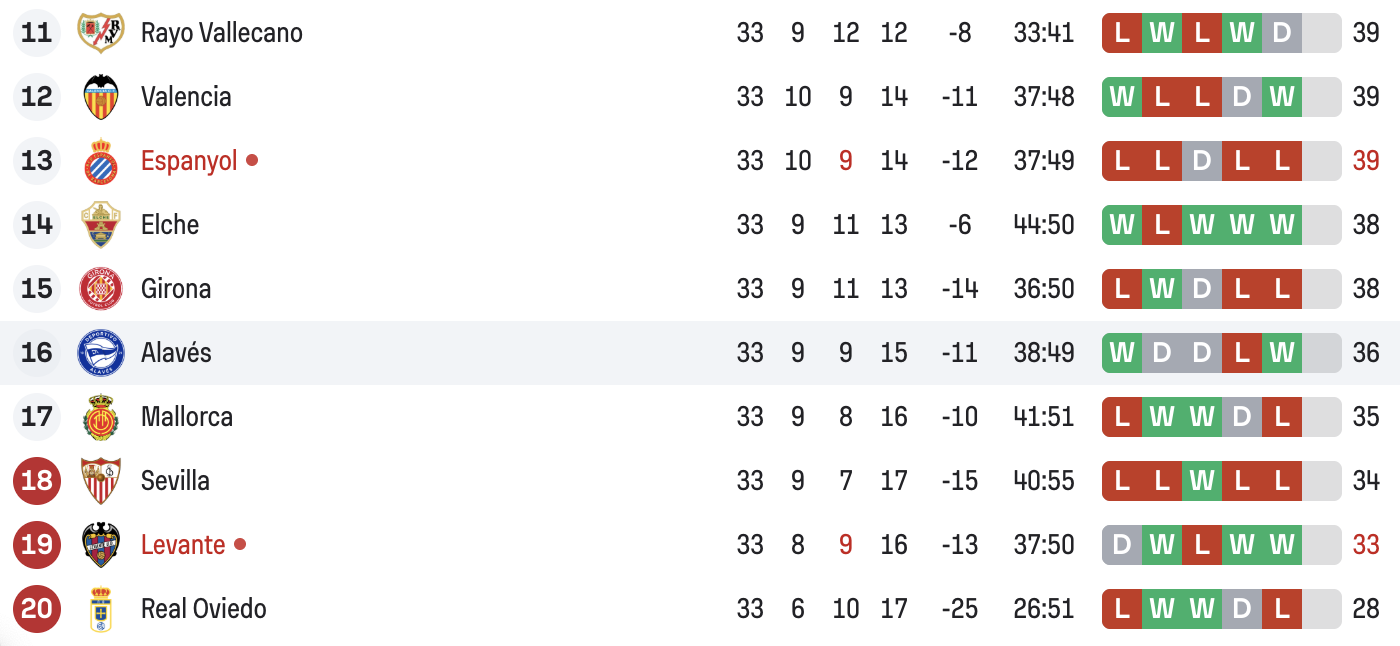Click the Mallorca club crest

click(x=101, y=417)
